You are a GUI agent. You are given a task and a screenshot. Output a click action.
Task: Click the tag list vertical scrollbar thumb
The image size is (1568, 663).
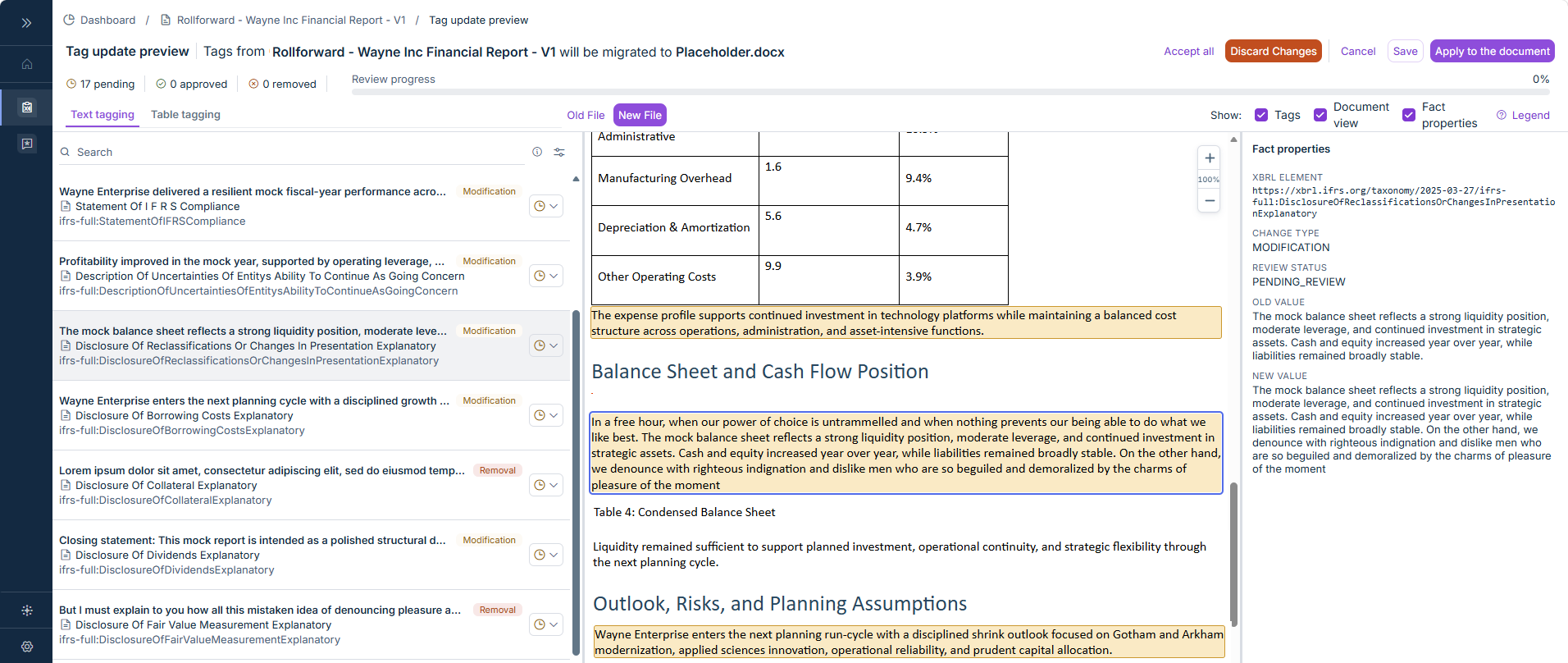coord(576,482)
